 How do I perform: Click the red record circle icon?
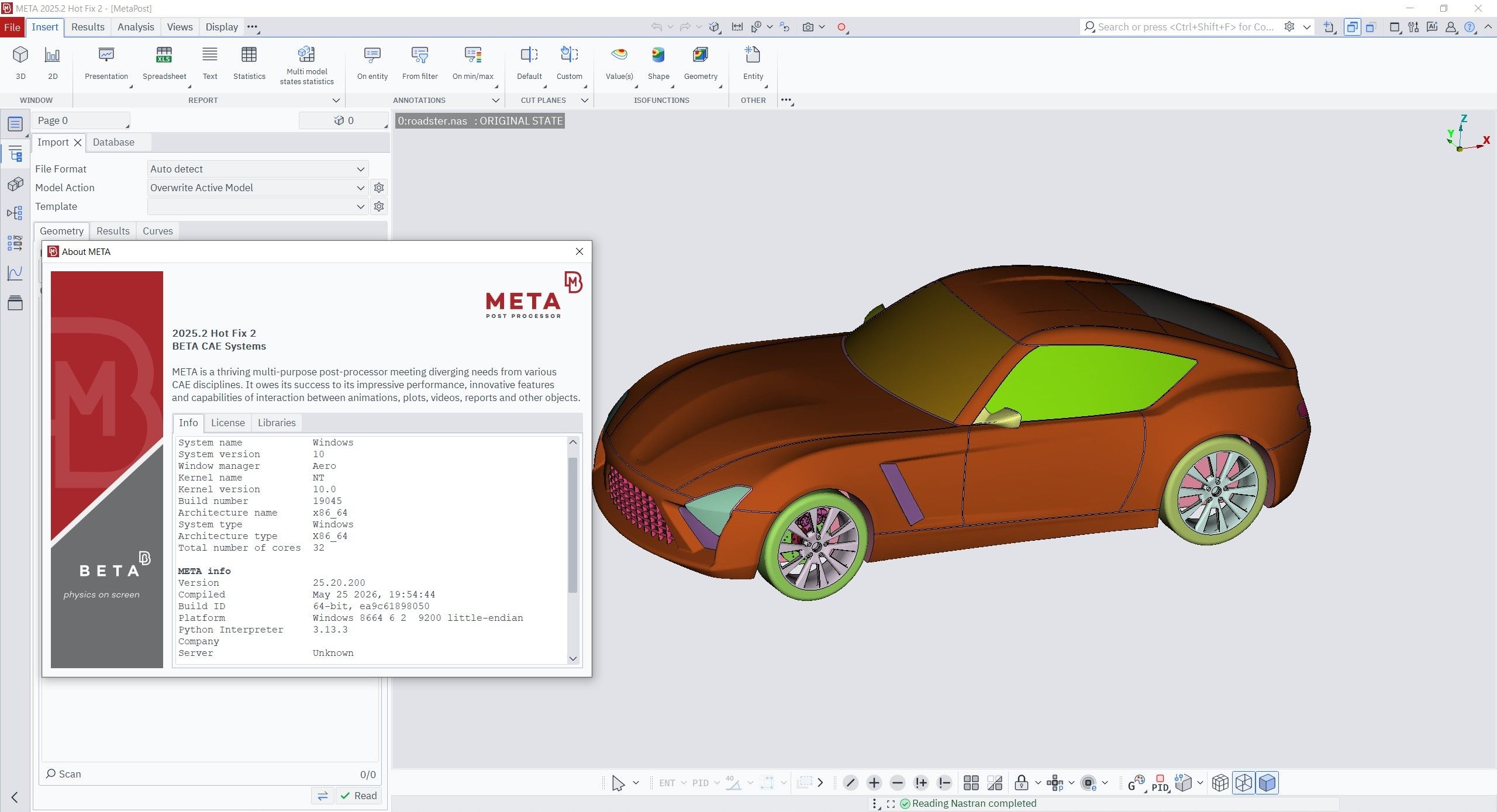click(x=841, y=27)
